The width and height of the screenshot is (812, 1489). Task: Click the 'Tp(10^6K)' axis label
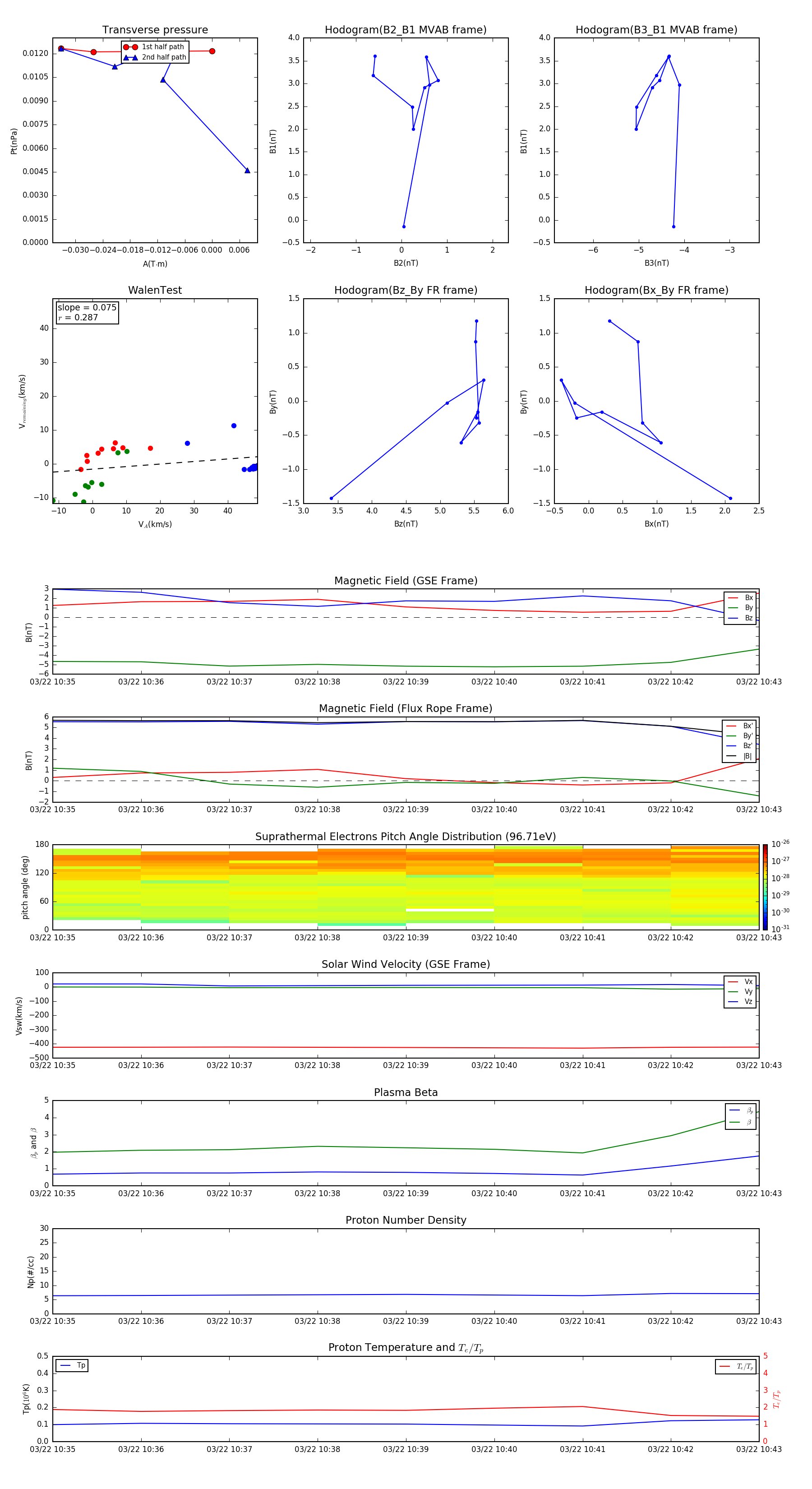click(x=26, y=1399)
